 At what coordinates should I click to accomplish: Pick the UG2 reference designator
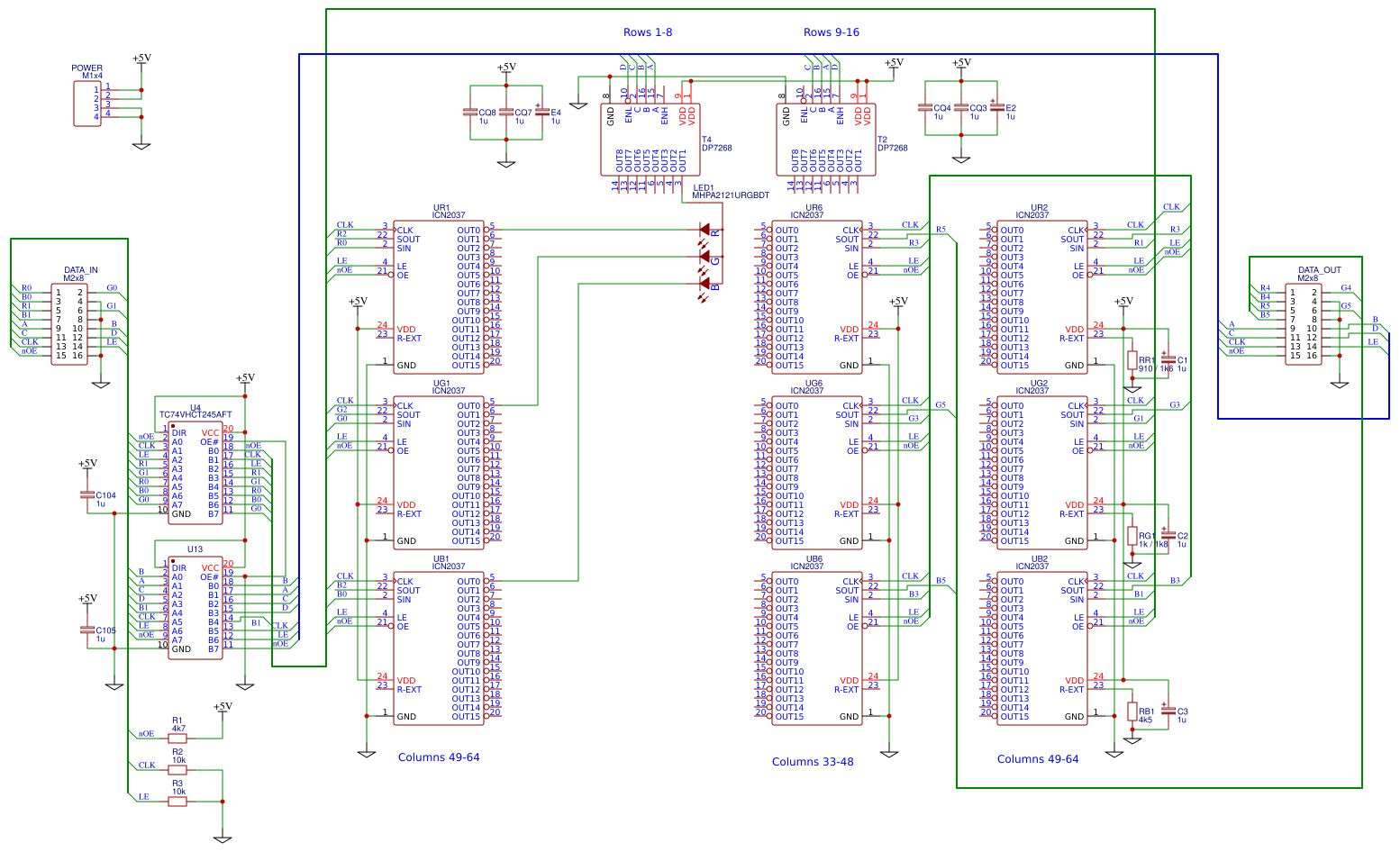[1040, 383]
